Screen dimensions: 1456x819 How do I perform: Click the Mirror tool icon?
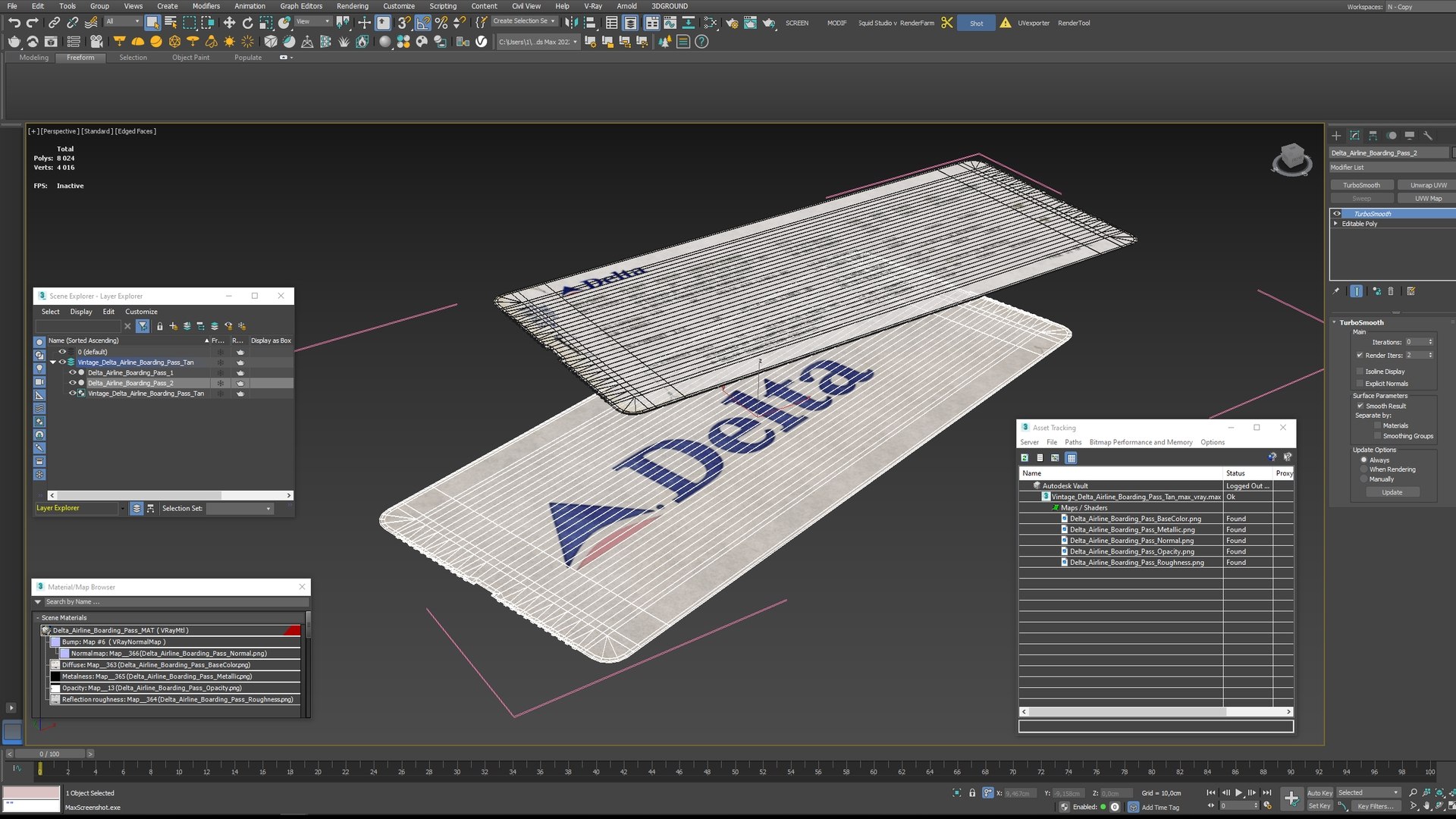click(x=572, y=23)
